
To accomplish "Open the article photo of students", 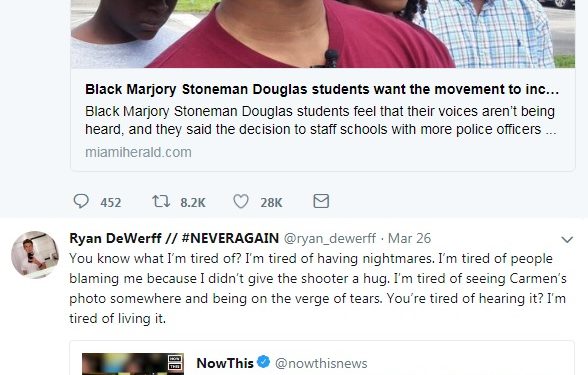I will pos(322,34).
